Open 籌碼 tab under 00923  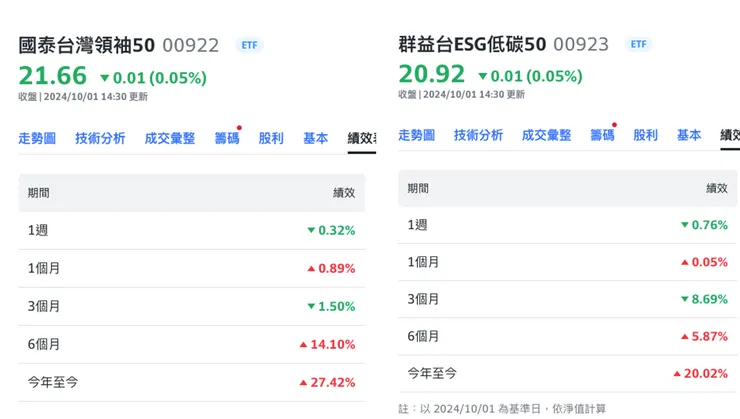(x=602, y=135)
